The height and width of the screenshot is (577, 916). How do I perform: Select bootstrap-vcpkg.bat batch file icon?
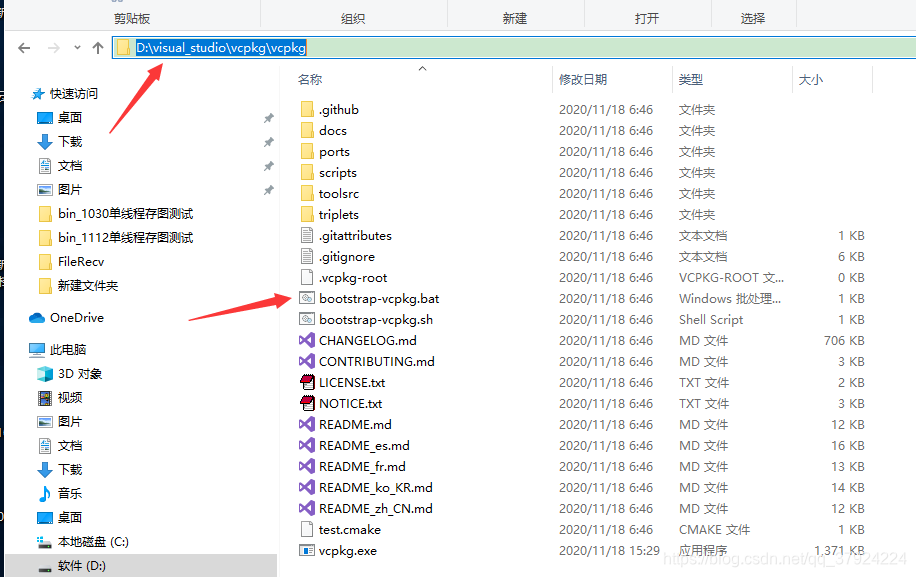[307, 298]
